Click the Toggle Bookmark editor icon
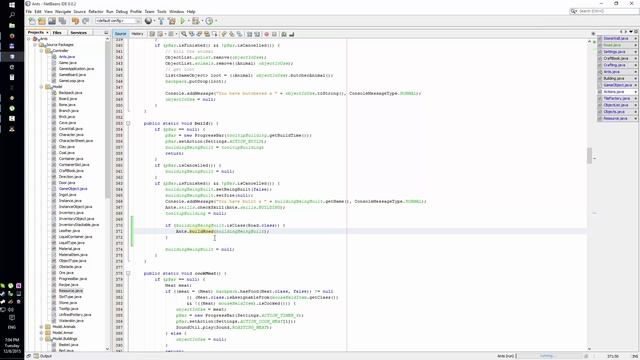This screenshot has height=360, width=640. tap(239, 34)
